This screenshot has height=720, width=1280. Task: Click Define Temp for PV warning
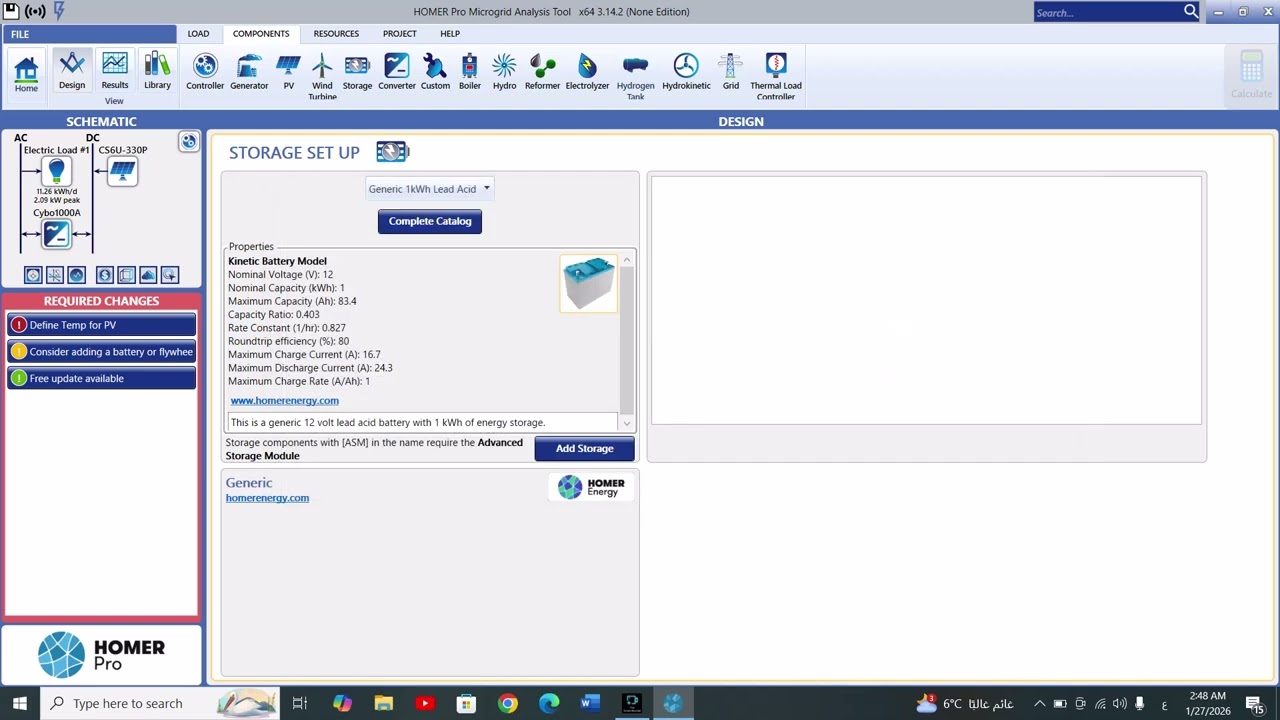click(x=101, y=325)
